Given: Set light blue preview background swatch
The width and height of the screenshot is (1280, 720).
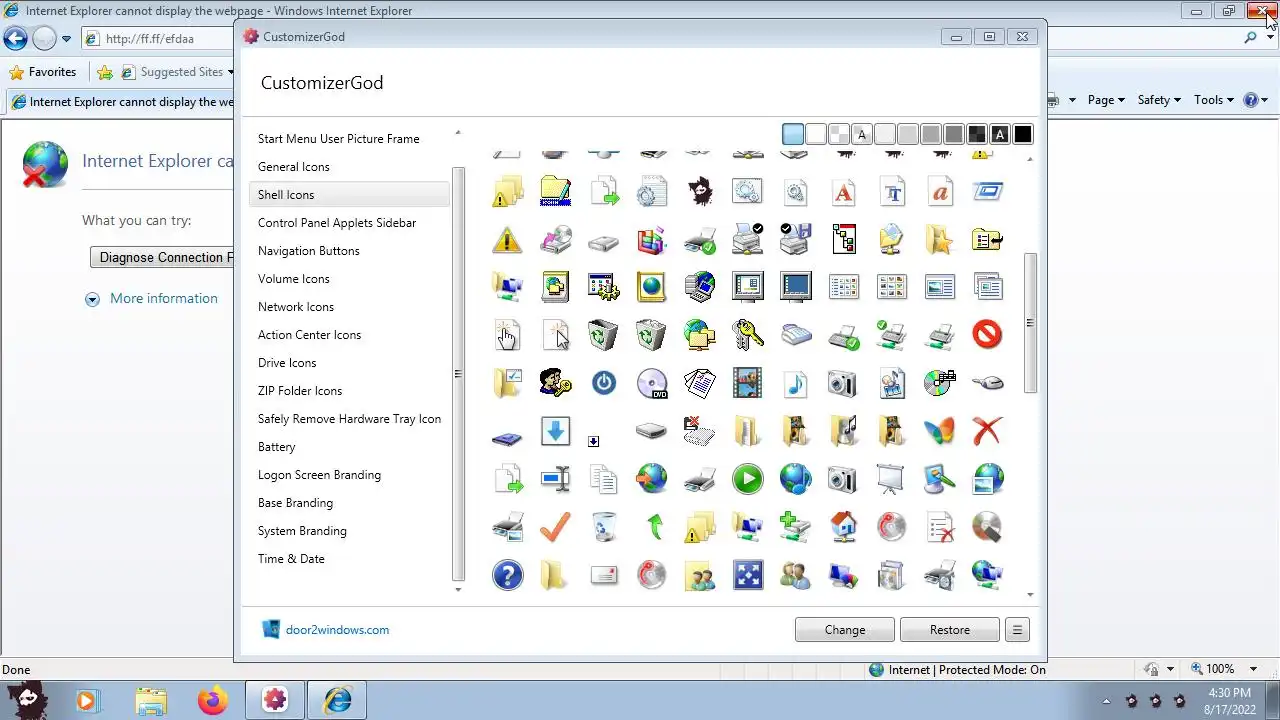Looking at the screenshot, I should [x=793, y=134].
